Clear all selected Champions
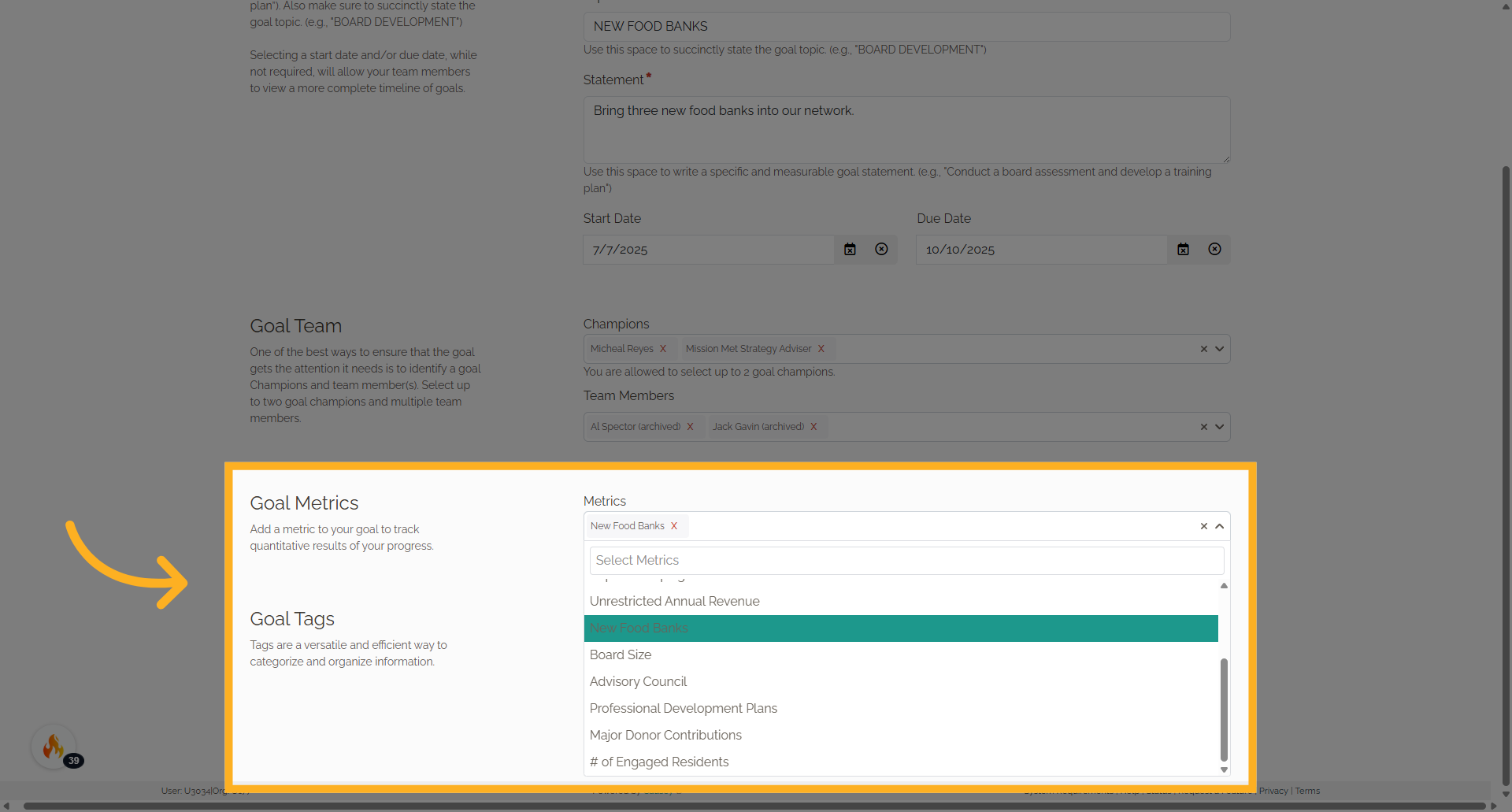 pos(1203,349)
